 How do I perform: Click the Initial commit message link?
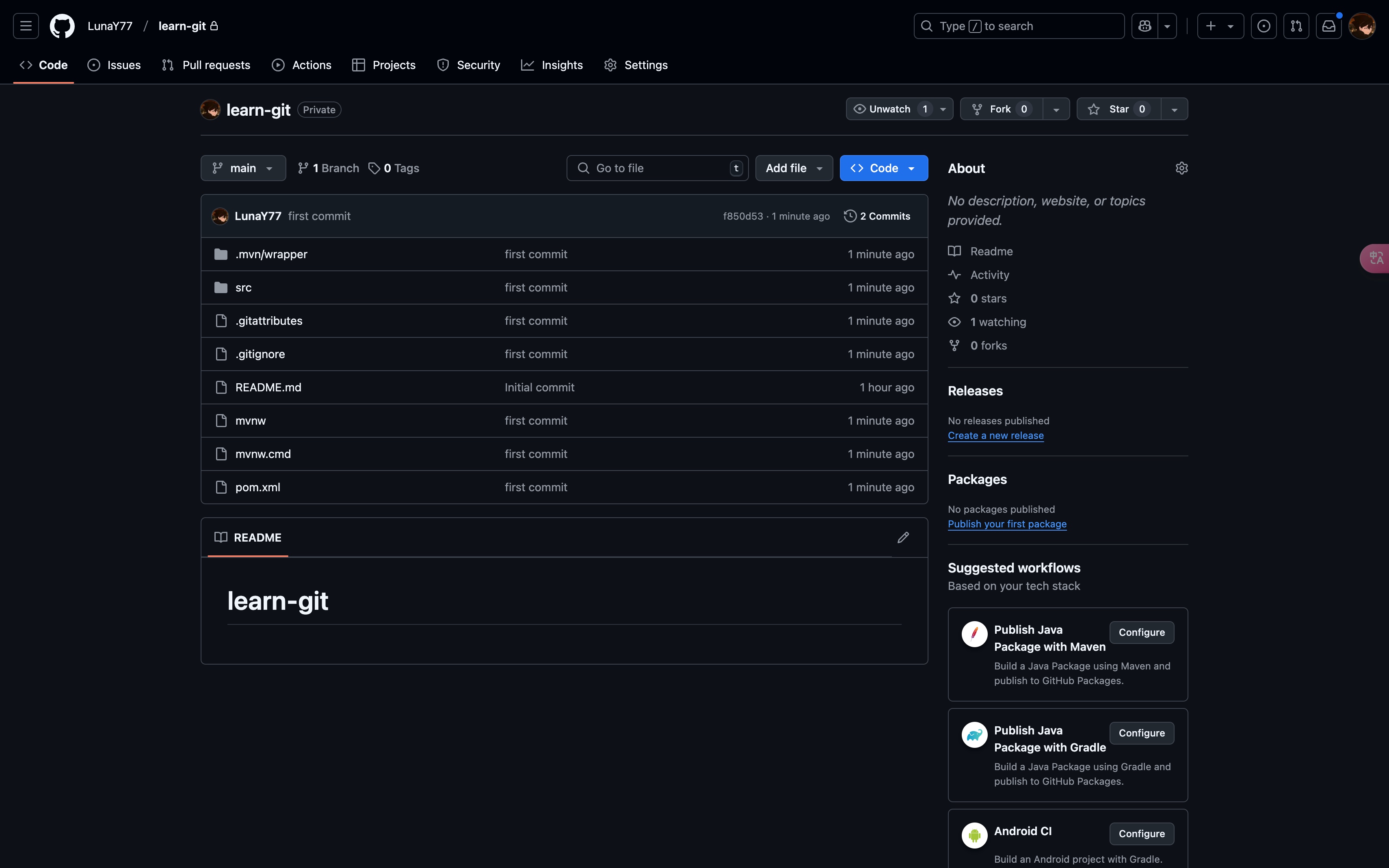(539, 387)
